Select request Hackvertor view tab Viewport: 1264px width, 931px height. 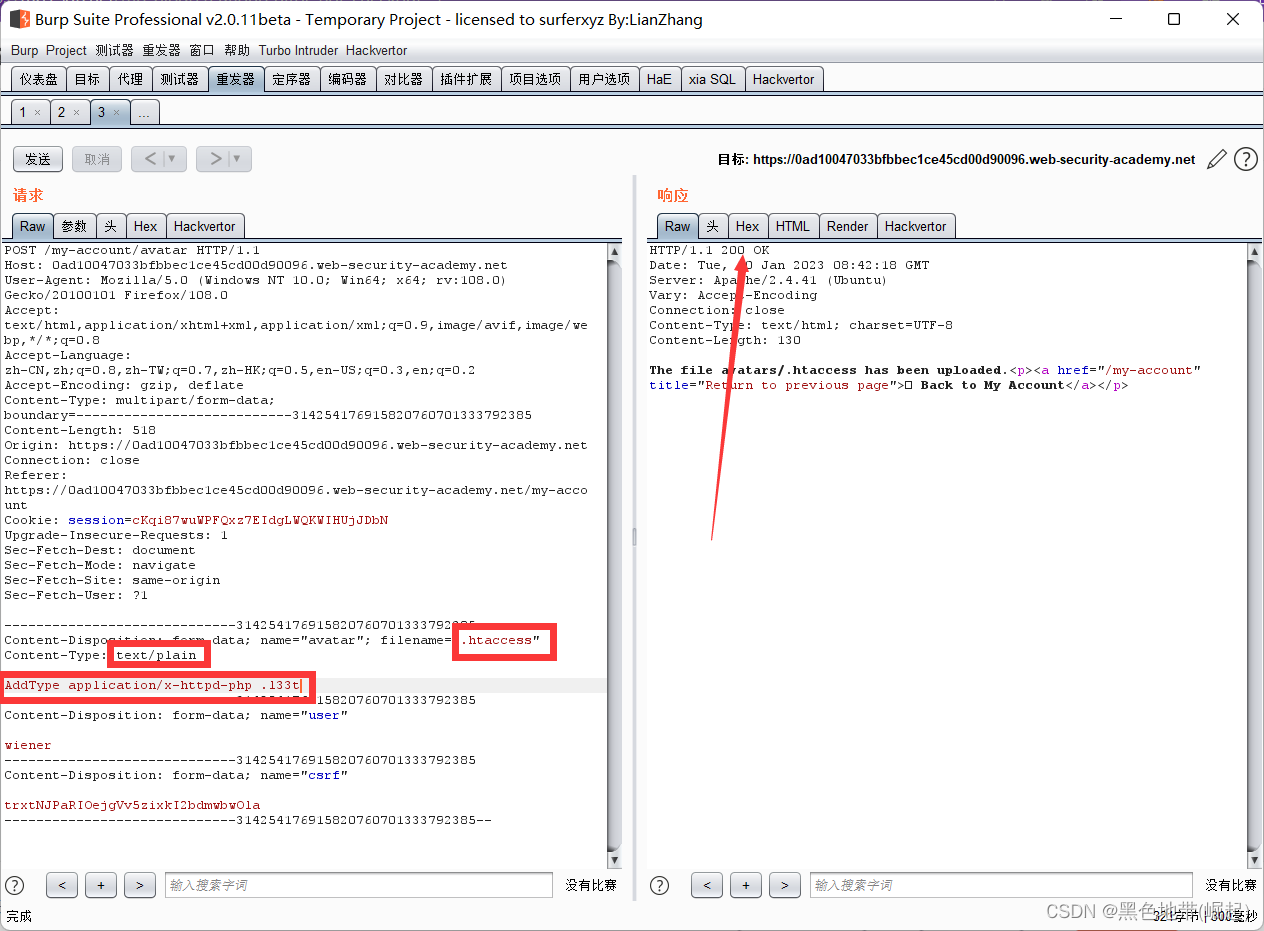coord(204,226)
